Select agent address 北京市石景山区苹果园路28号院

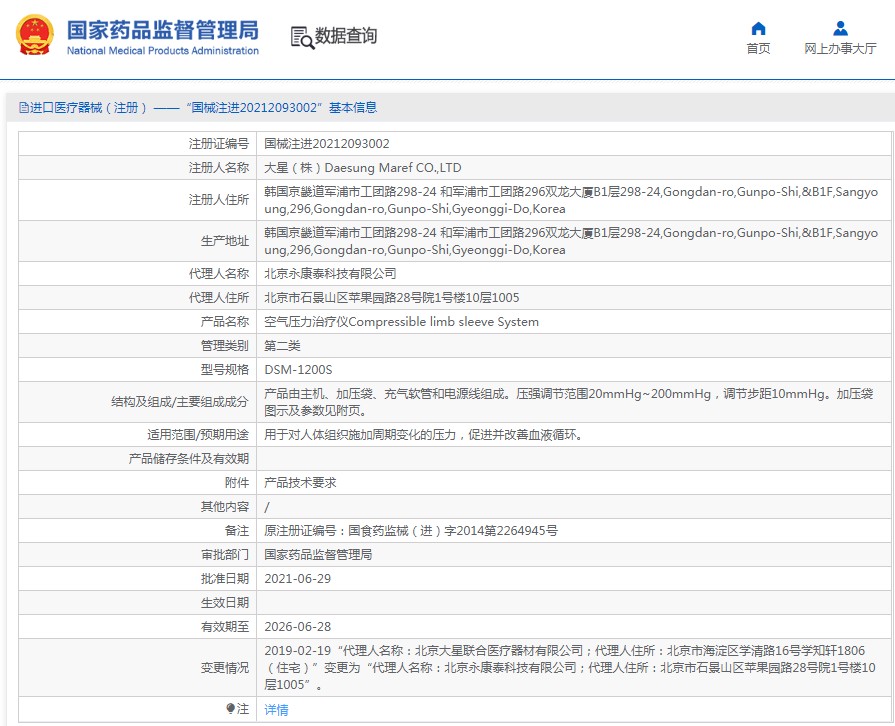[x=392, y=298]
